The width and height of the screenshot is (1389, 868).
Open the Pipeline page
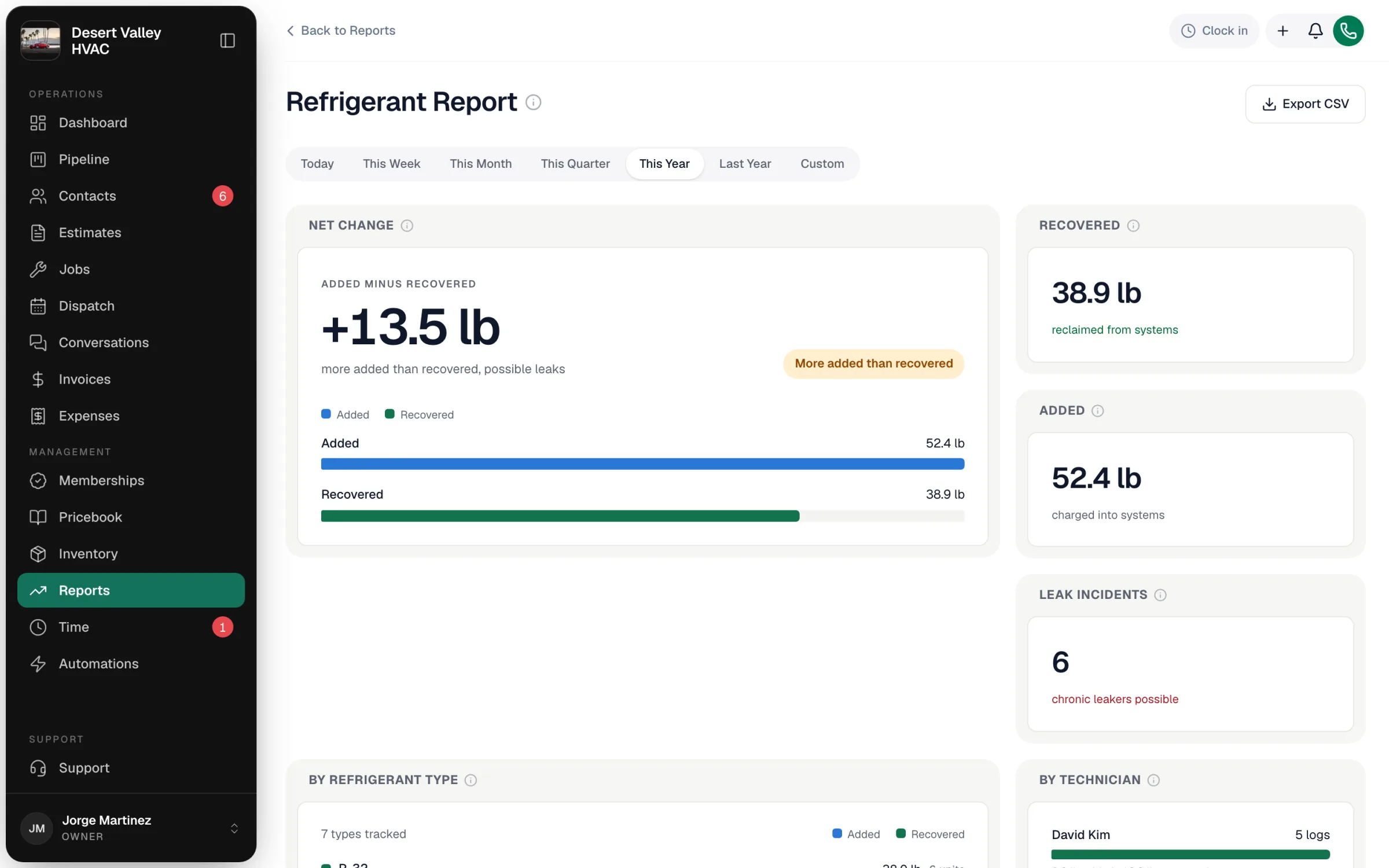131,159
